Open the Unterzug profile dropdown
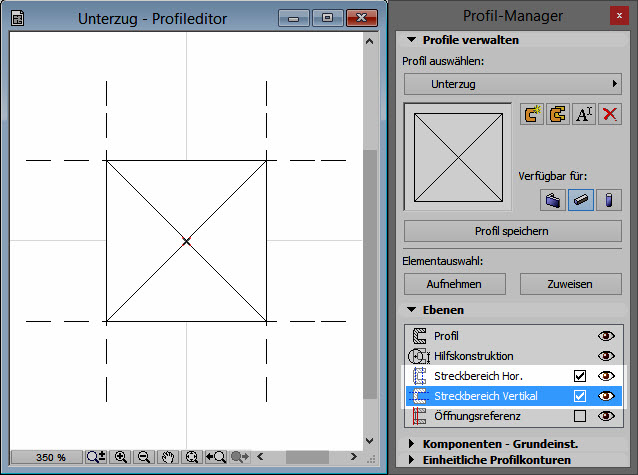The height and width of the screenshot is (475, 638). point(513,84)
